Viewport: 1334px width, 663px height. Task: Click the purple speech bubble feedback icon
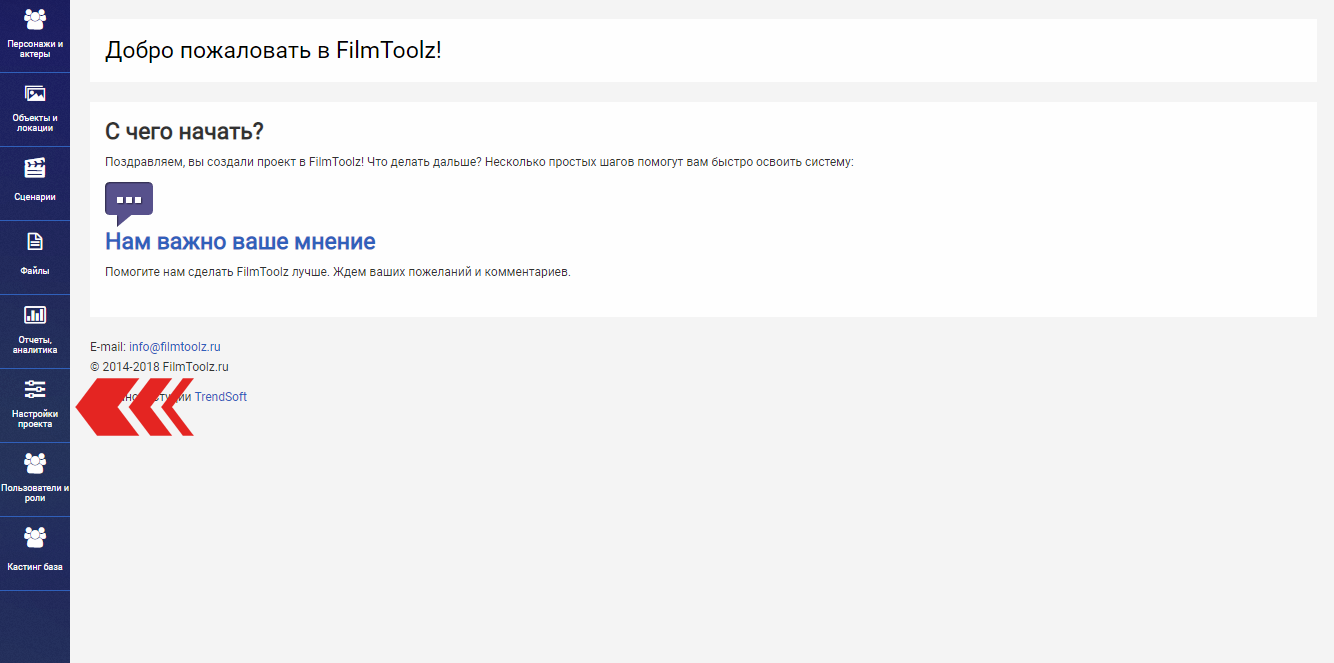(x=129, y=203)
